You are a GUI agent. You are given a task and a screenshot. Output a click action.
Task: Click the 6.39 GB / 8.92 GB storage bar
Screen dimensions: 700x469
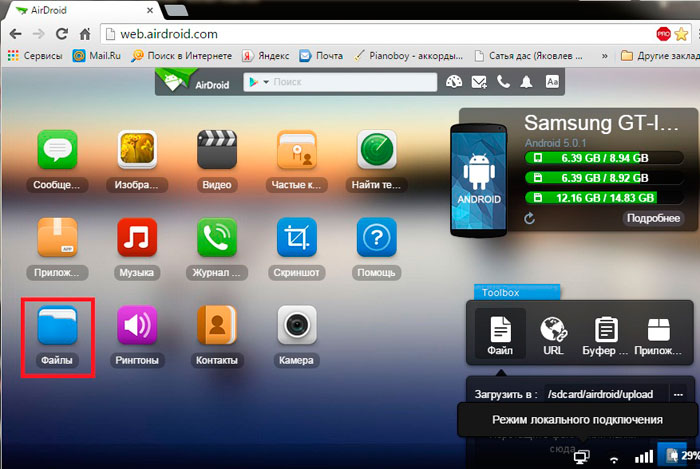[x=604, y=178]
